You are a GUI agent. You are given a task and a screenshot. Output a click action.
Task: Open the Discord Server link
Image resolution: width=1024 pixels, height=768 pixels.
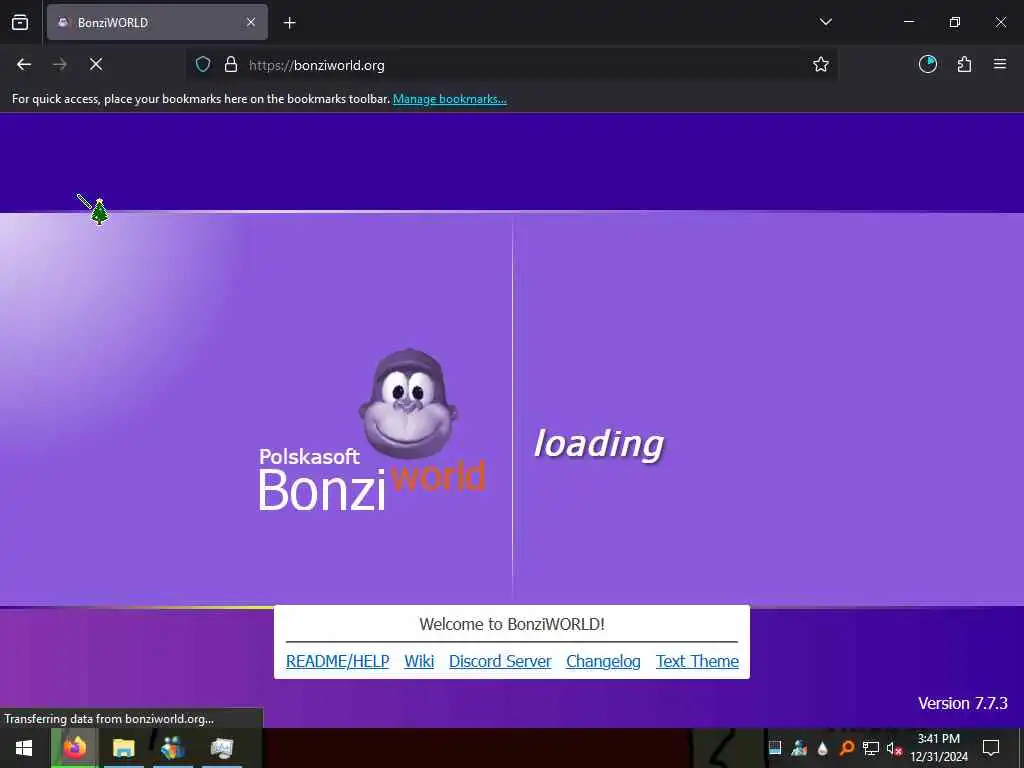point(500,662)
